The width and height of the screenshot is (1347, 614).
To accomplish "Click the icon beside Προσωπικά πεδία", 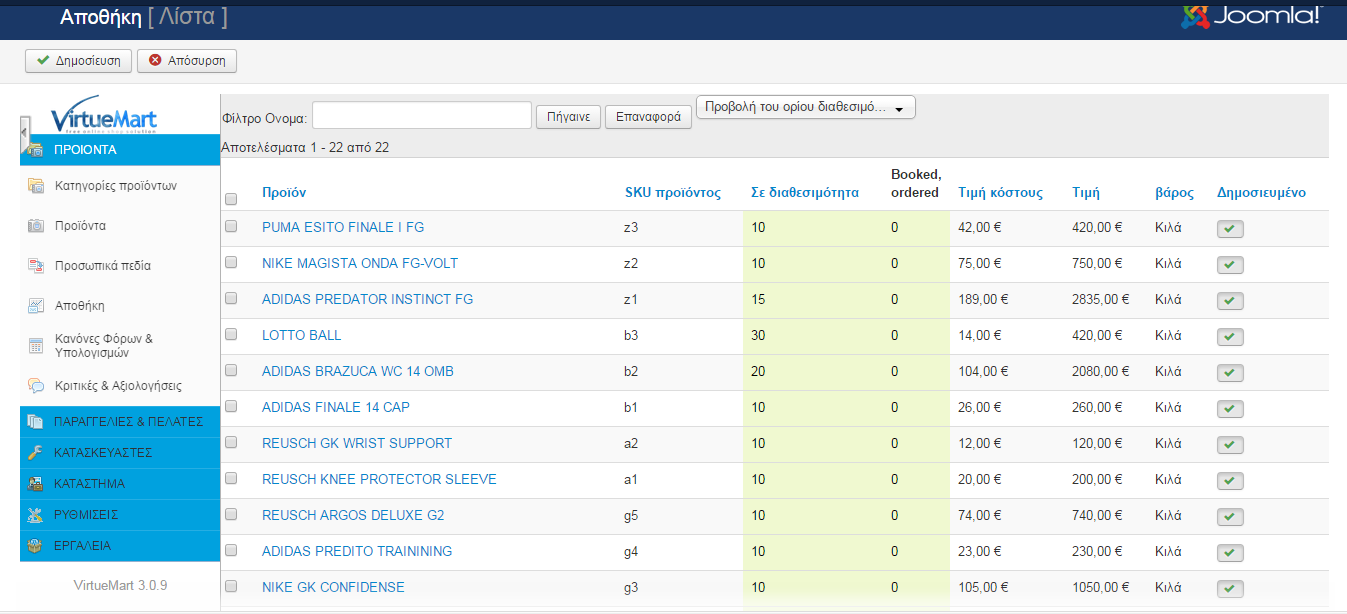I will click(x=36, y=266).
